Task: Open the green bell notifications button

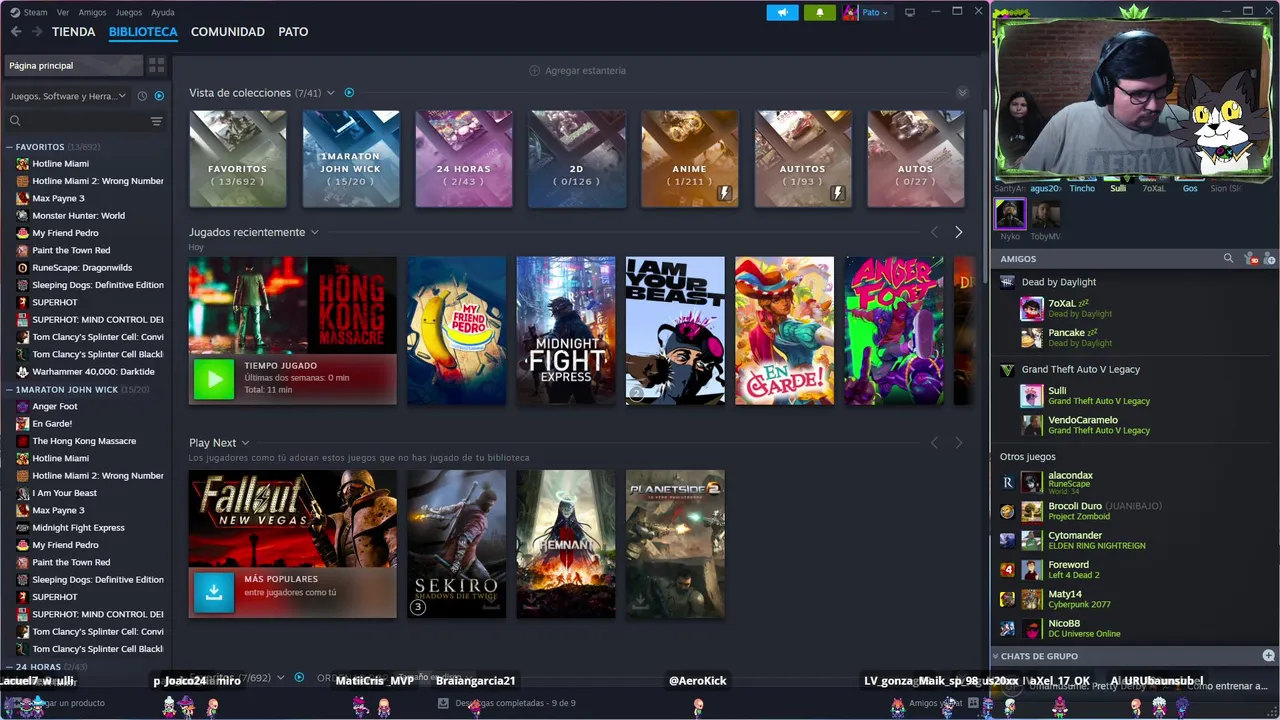Action: [819, 12]
